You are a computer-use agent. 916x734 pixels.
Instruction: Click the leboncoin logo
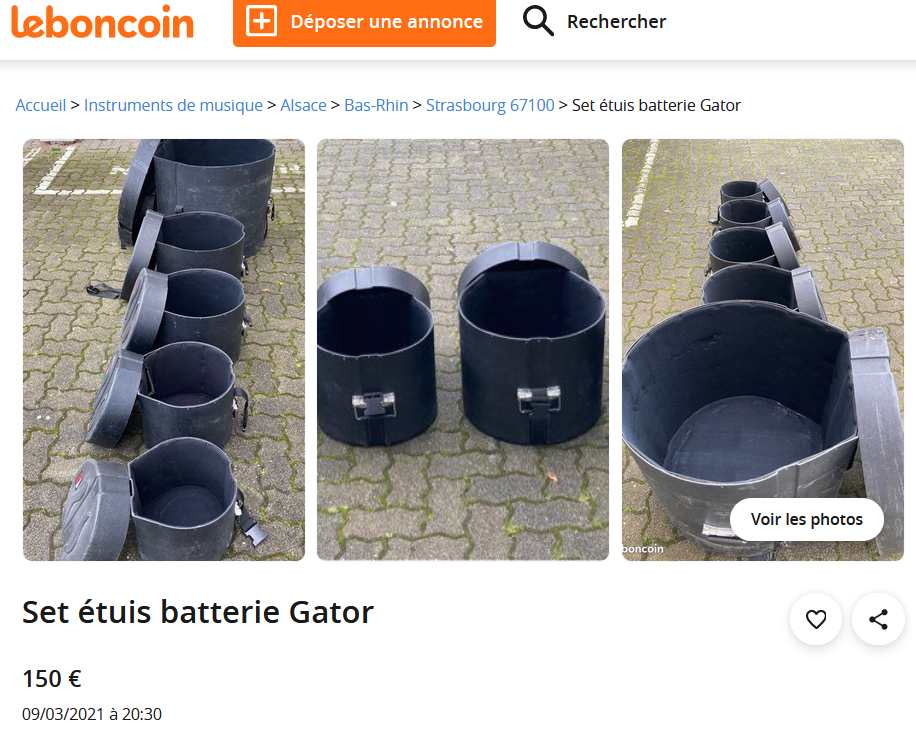coord(102,22)
